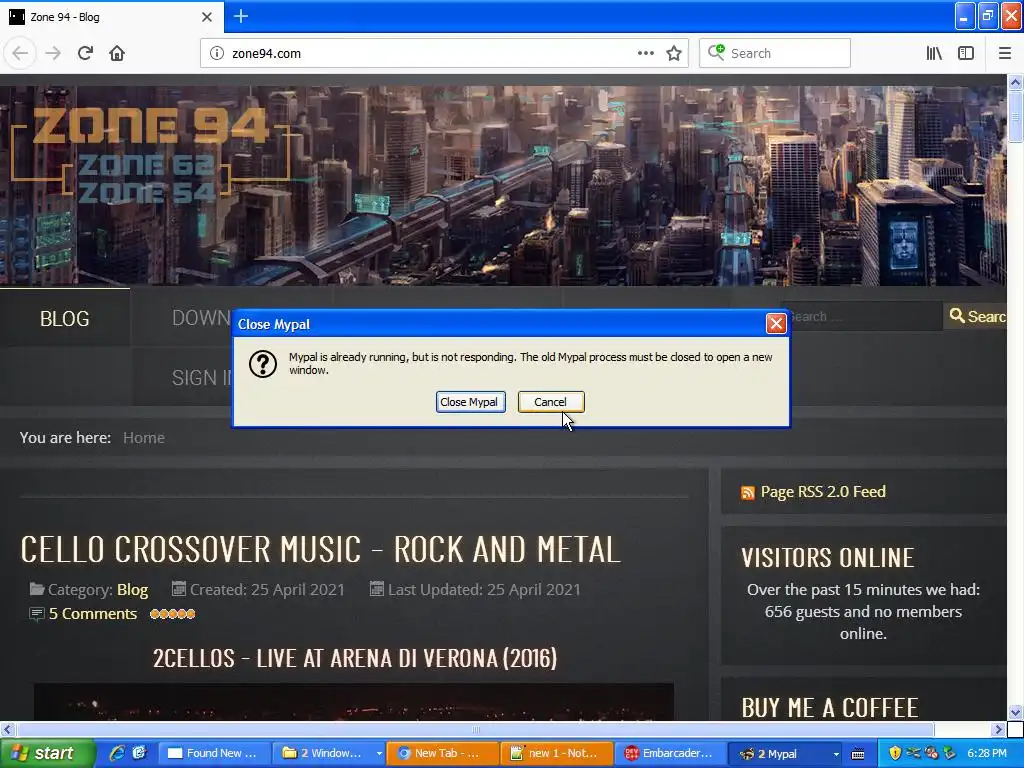Toggle the sidebar view icon
Viewport: 1024px width, 768px height.
pyautogui.click(x=966, y=53)
